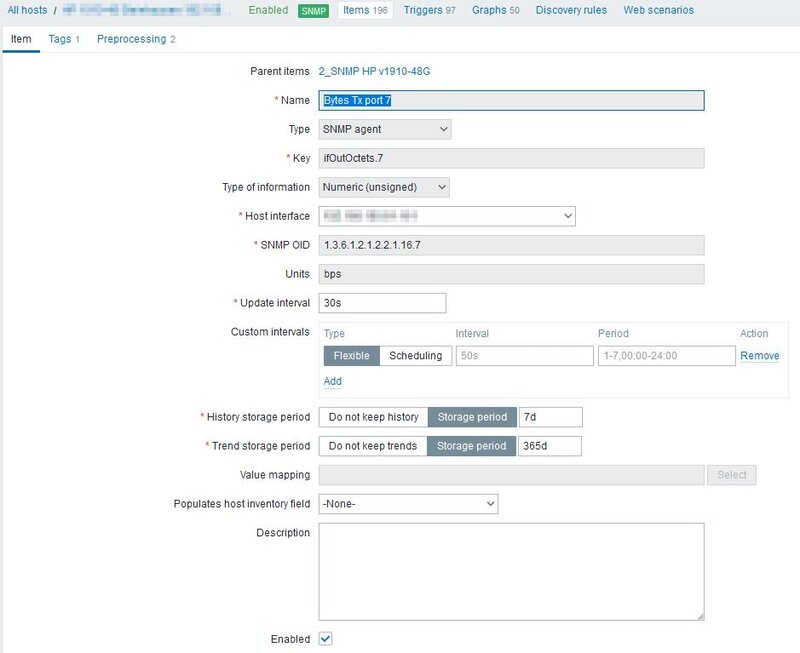This screenshot has width=800, height=653.
Task: Open Populates host inventory field dropdown
Action: (408, 504)
